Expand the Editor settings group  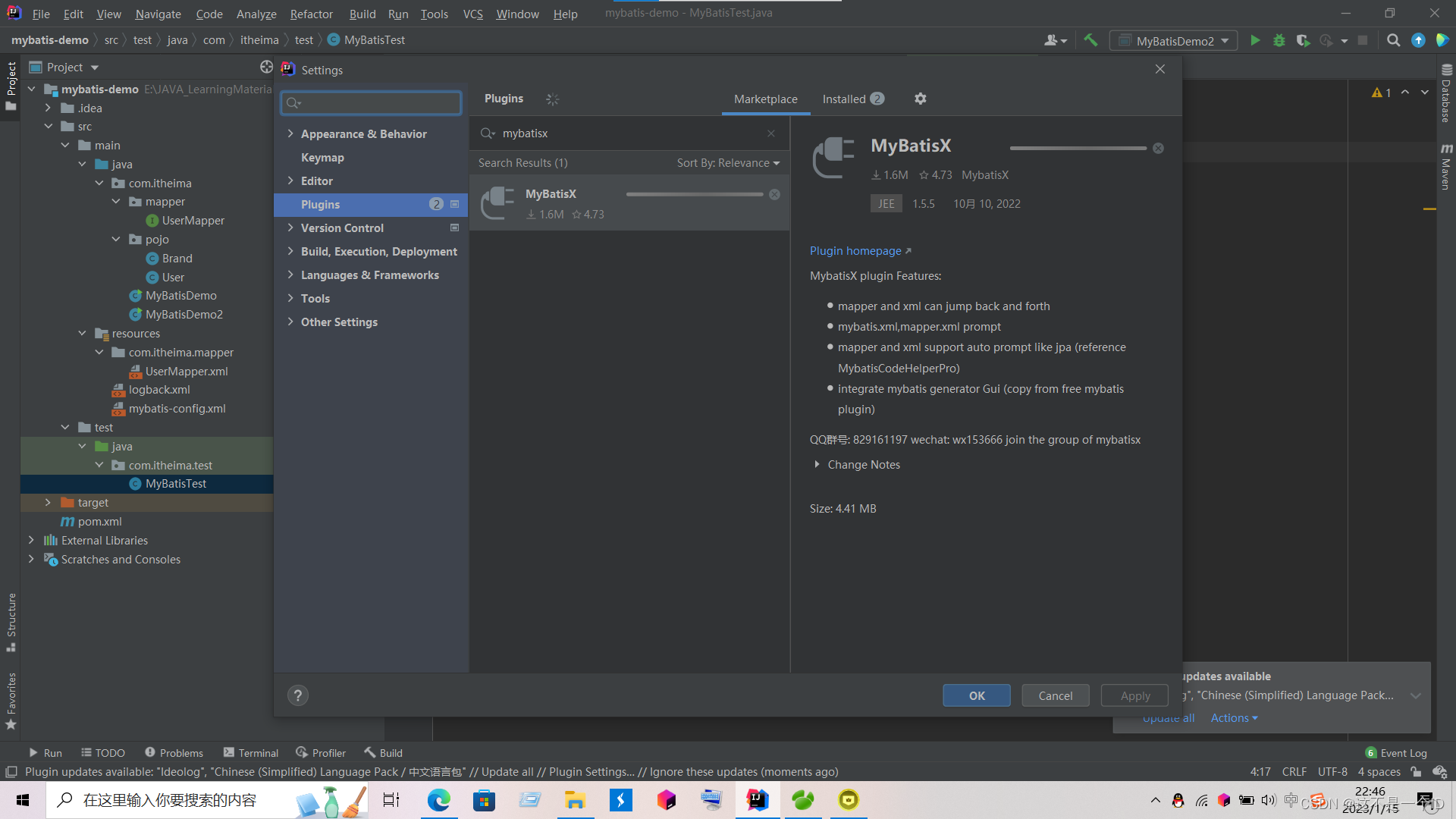[290, 180]
